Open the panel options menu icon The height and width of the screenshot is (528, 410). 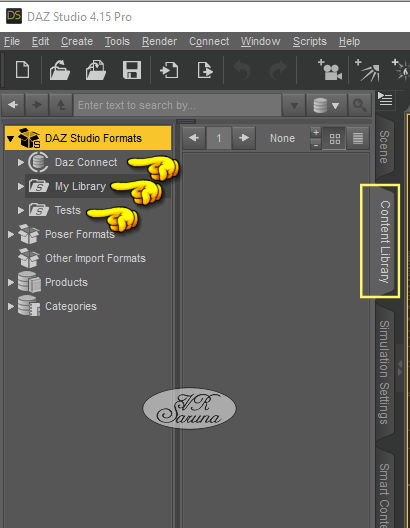coord(385,99)
